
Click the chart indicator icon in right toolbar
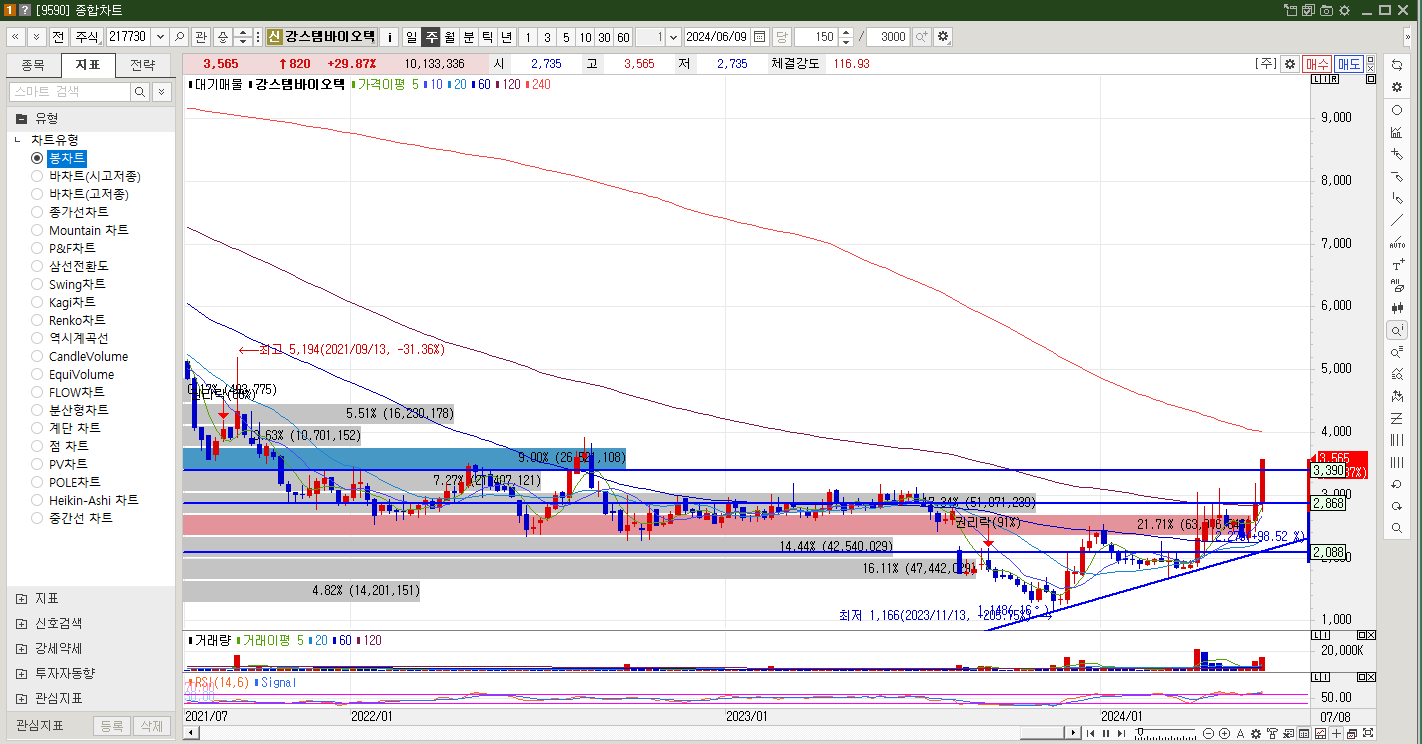tap(1397, 131)
